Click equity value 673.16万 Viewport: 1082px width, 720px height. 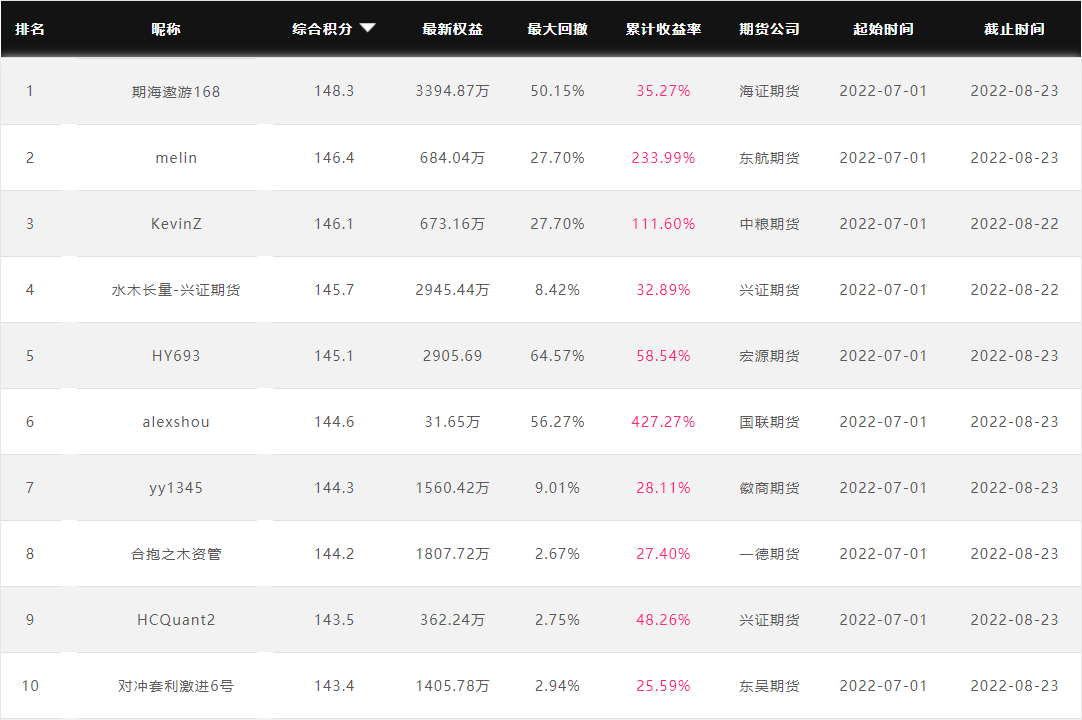point(453,224)
